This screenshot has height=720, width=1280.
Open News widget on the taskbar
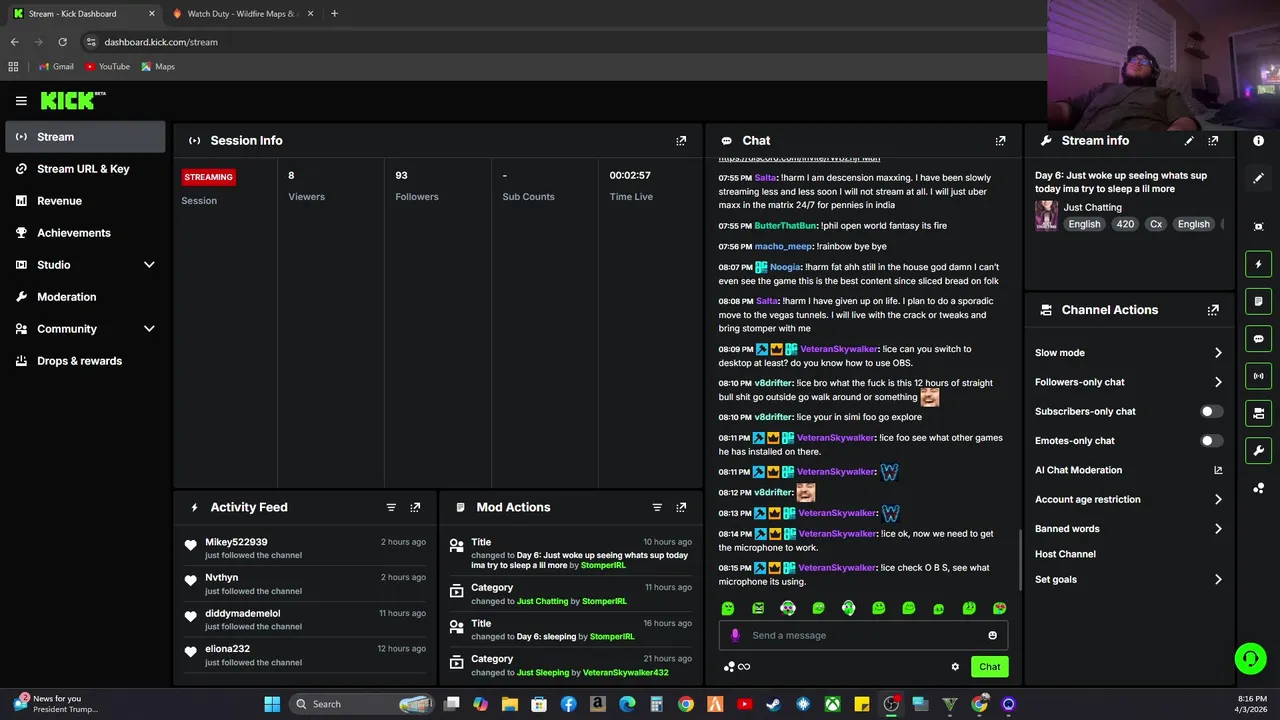(58, 704)
